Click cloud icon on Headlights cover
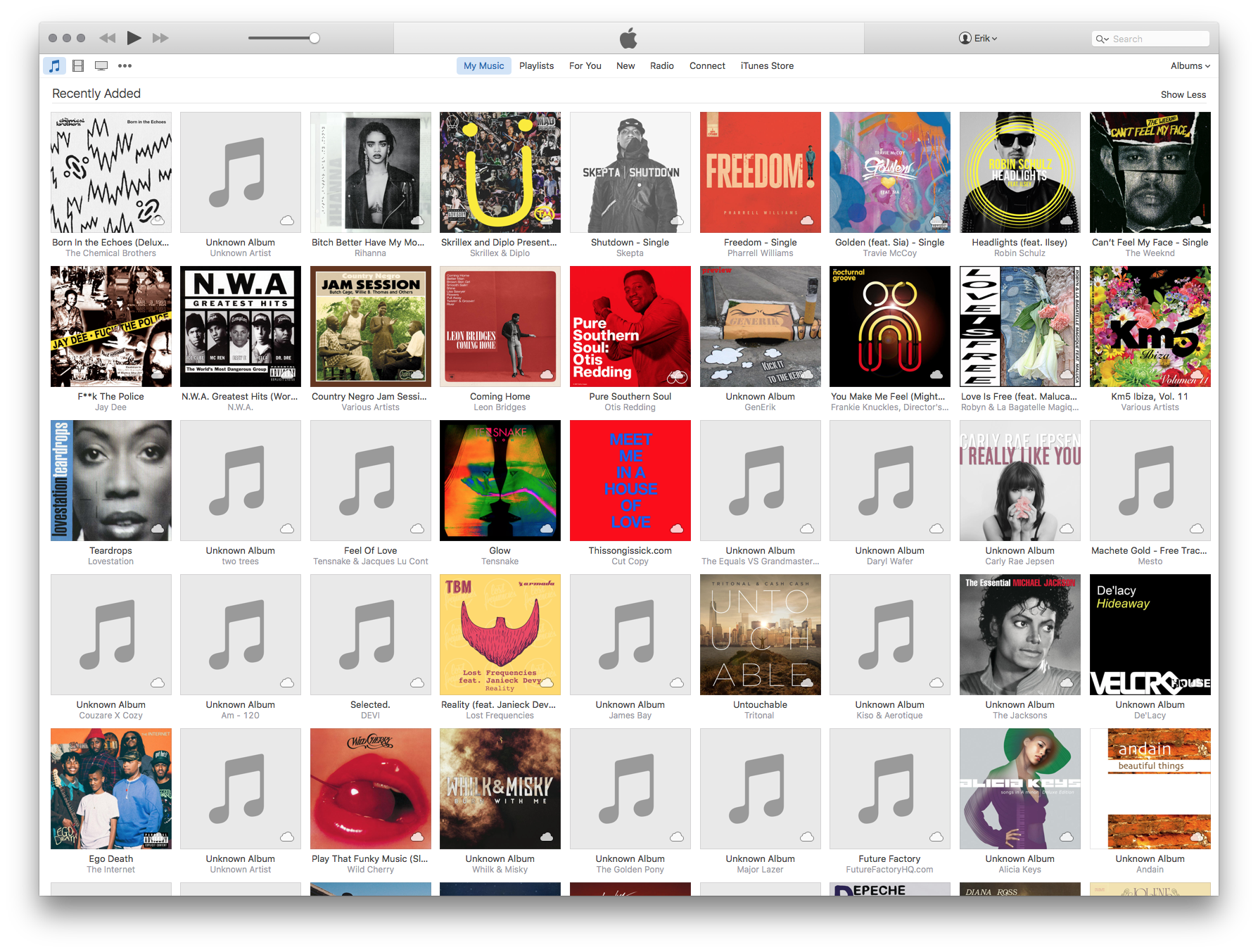 tap(1067, 220)
